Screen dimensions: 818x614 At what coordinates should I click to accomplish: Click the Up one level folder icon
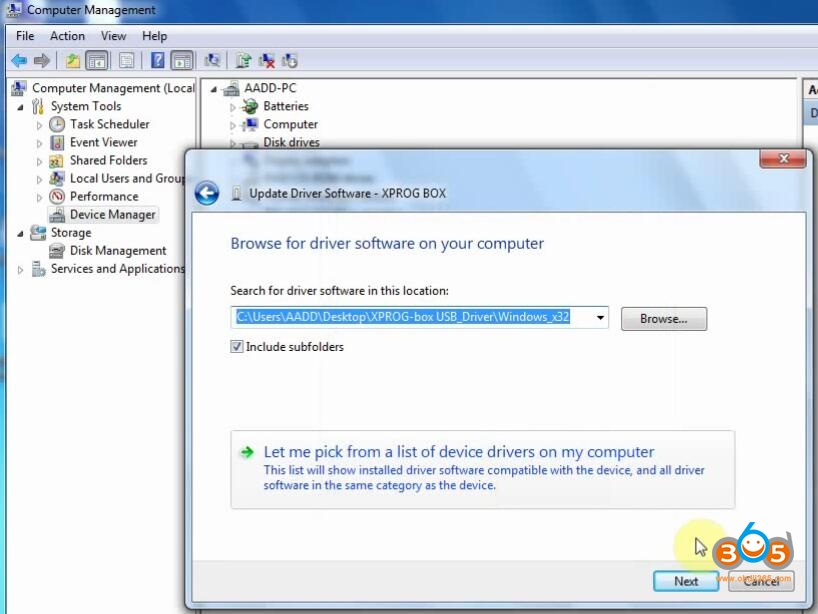pyautogui.click(x=73, y=61)
